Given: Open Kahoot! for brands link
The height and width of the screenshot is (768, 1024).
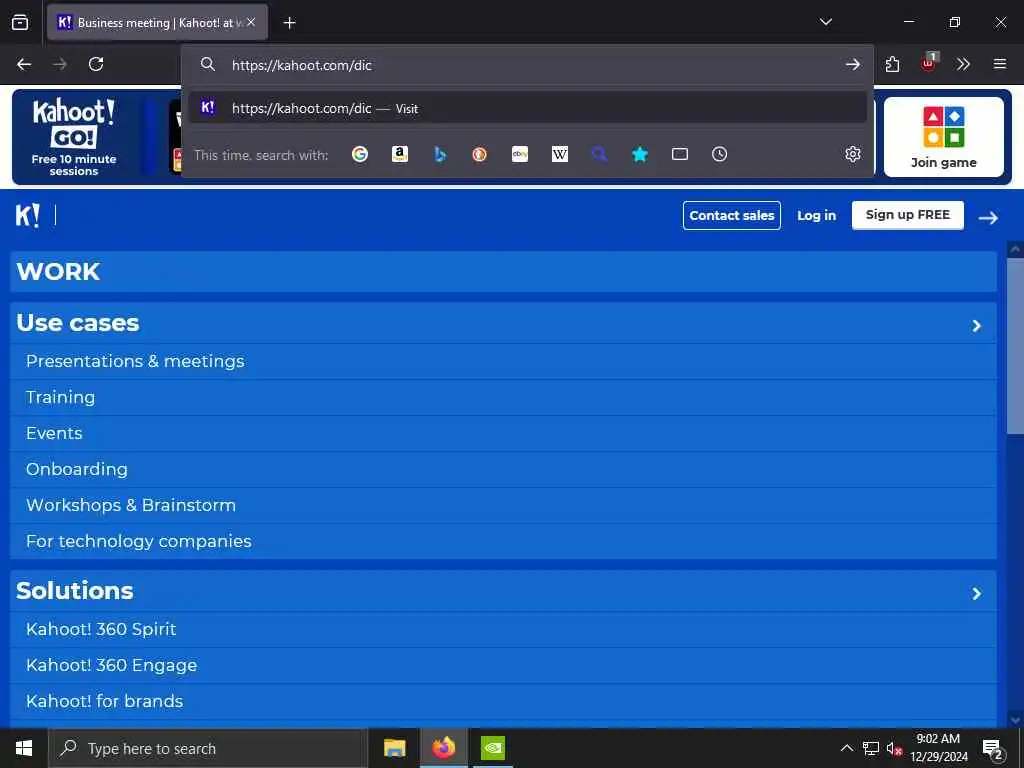Looking at the screenshot, I should click(x=104, y=701).
